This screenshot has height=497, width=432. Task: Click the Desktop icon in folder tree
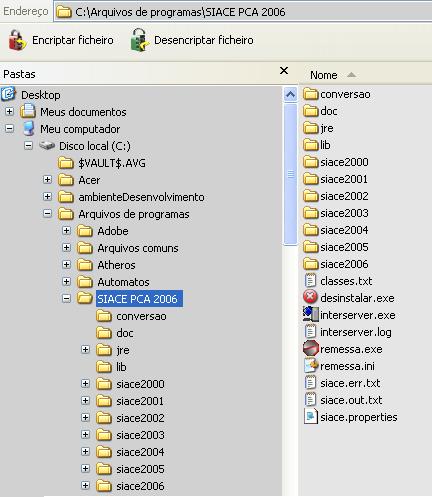coord(9,94)
